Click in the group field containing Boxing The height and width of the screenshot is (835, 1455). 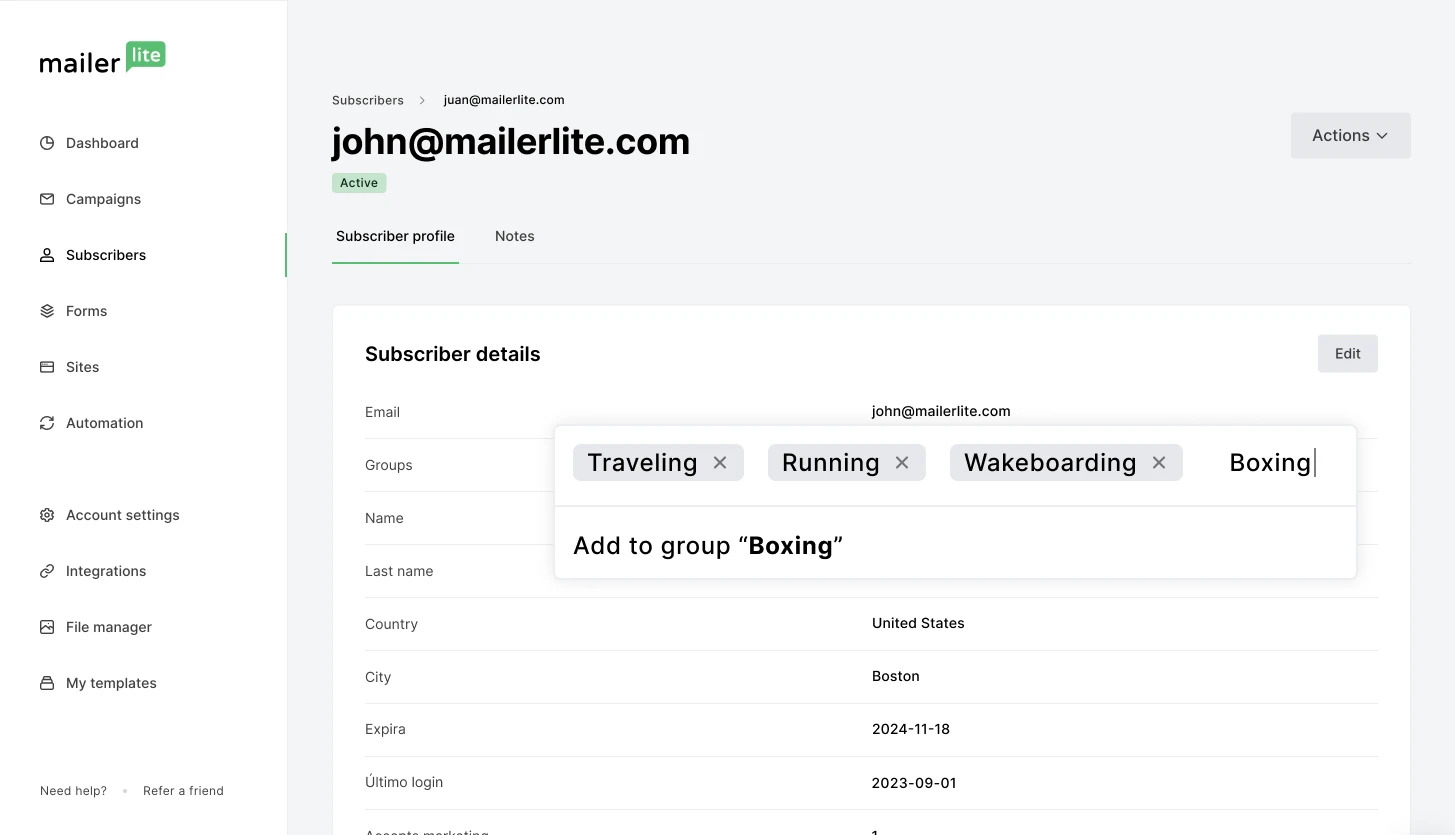1270,463
